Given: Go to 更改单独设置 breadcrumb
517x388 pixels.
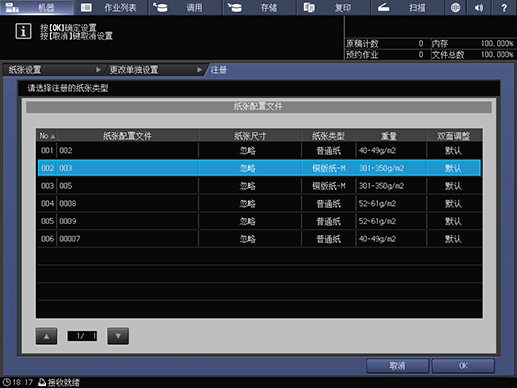Looking at the screenshot, I should click(x=154, y=70).
